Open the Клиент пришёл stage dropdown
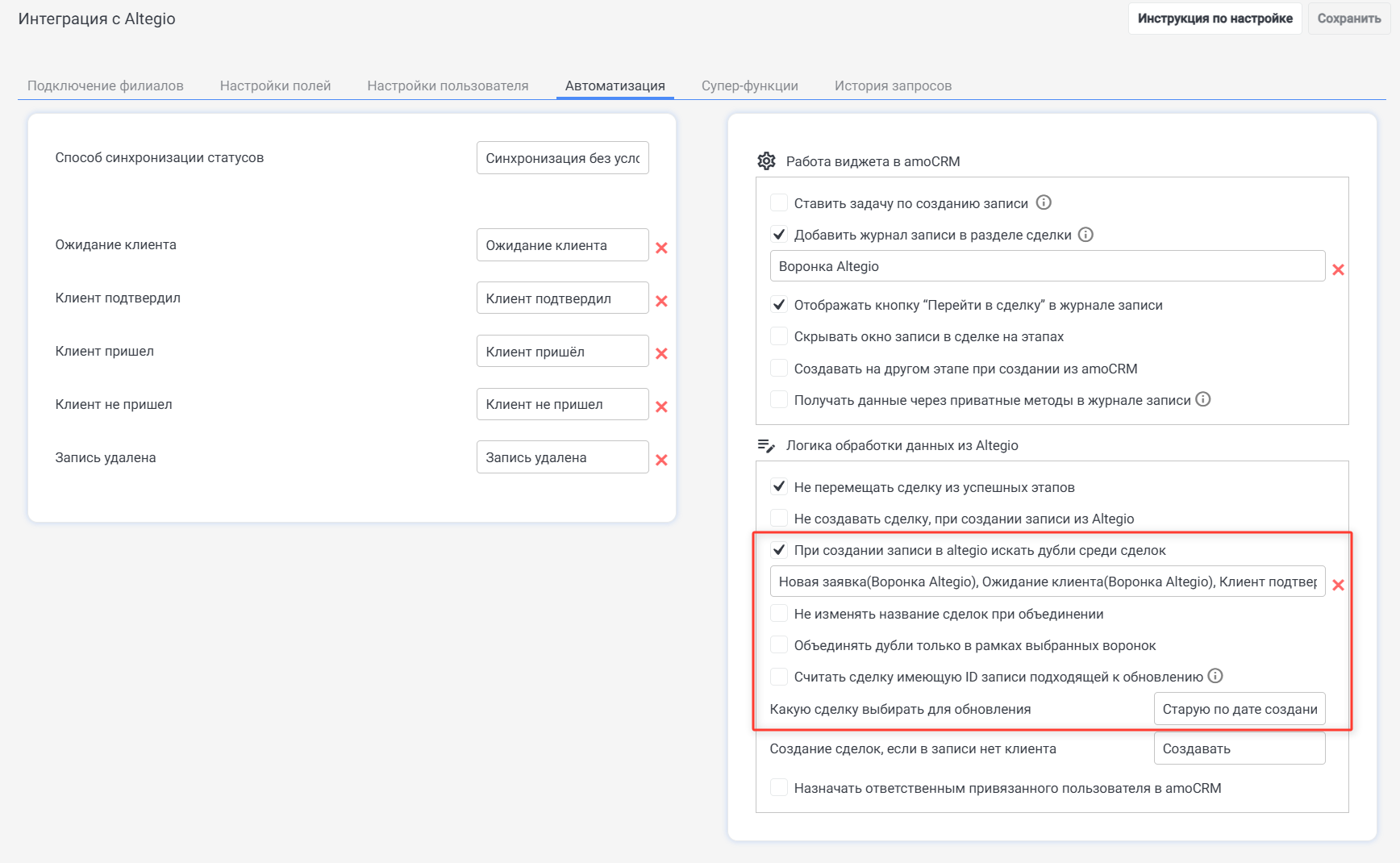The width and height of the screenshot is (1400, 863). pos(563,352)
